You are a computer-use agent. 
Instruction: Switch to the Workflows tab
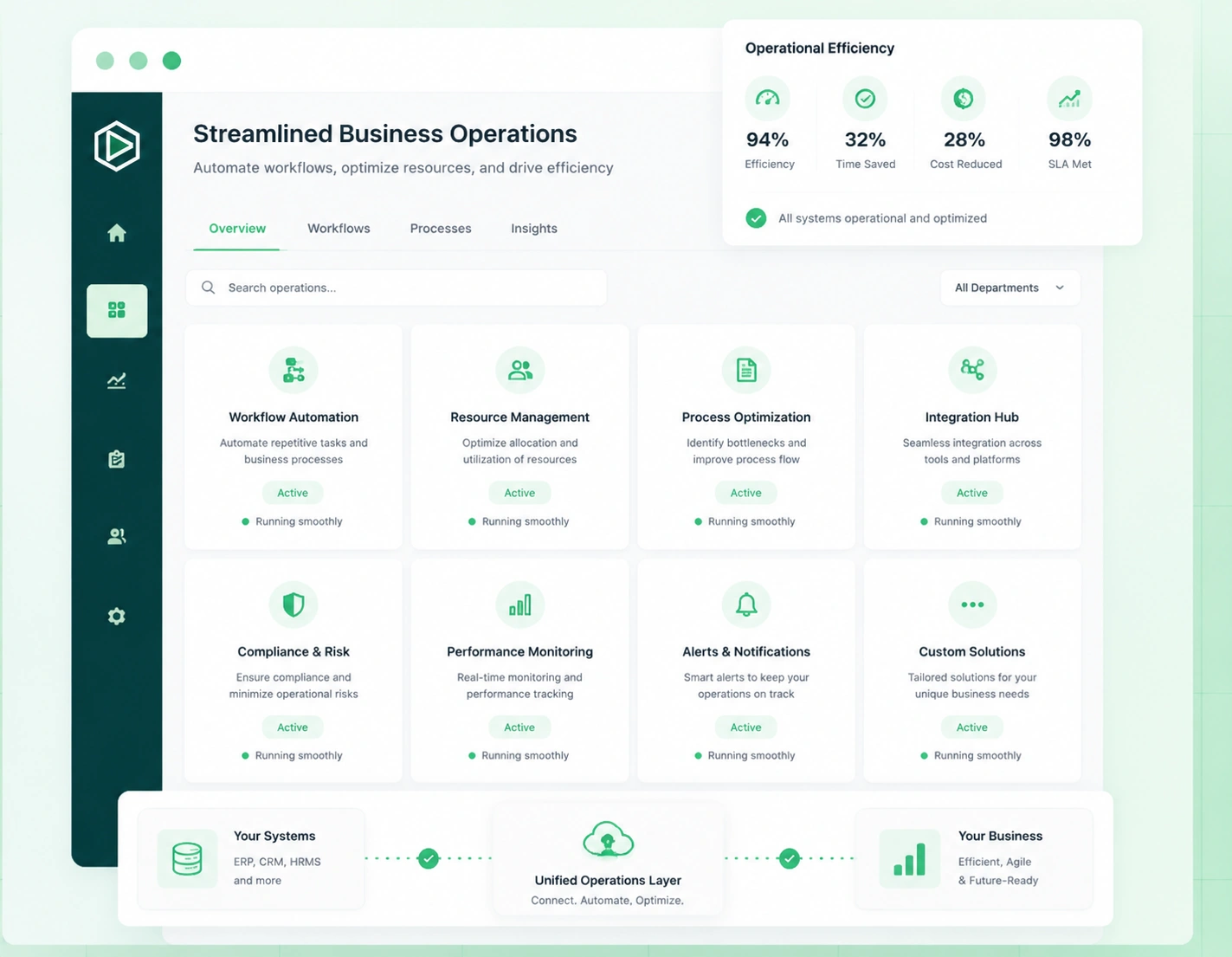pyautogui.click(x=339, y=229)
